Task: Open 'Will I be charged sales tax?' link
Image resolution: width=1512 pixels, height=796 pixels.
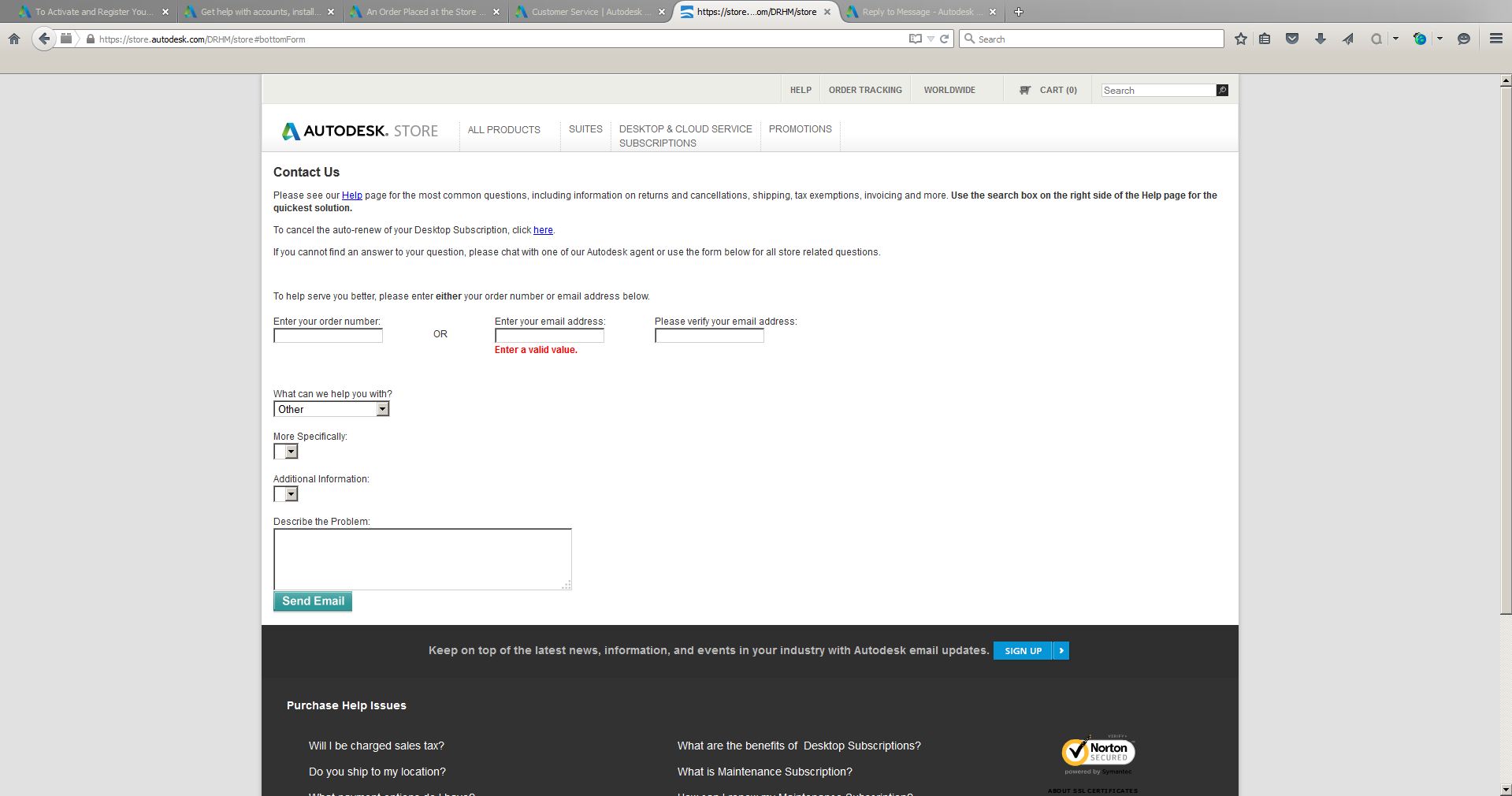Action: 377,746
